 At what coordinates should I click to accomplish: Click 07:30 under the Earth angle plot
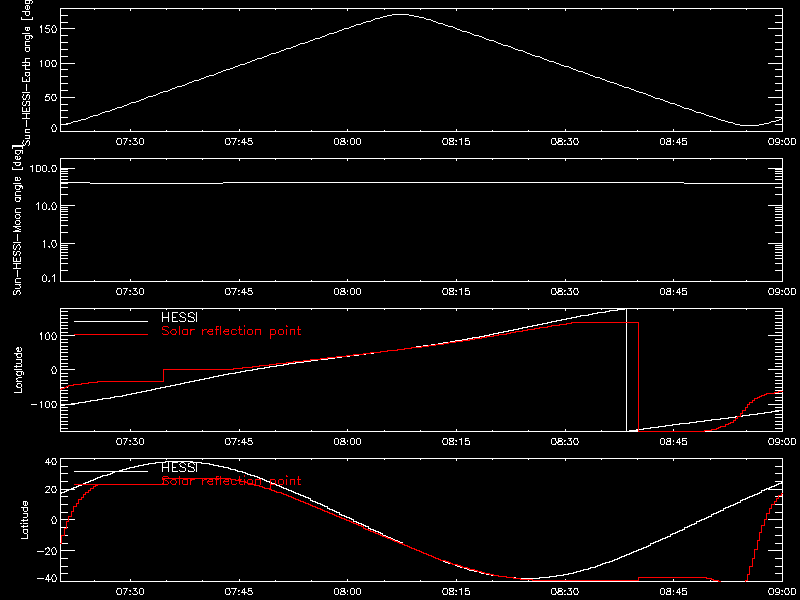(130, 142)
